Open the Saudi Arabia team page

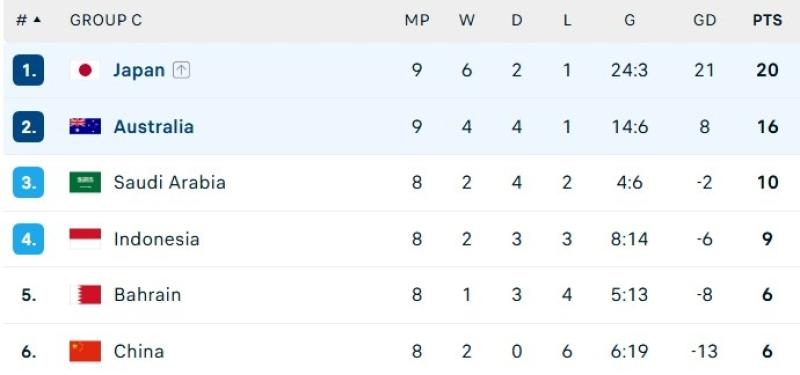click(169, 182)
